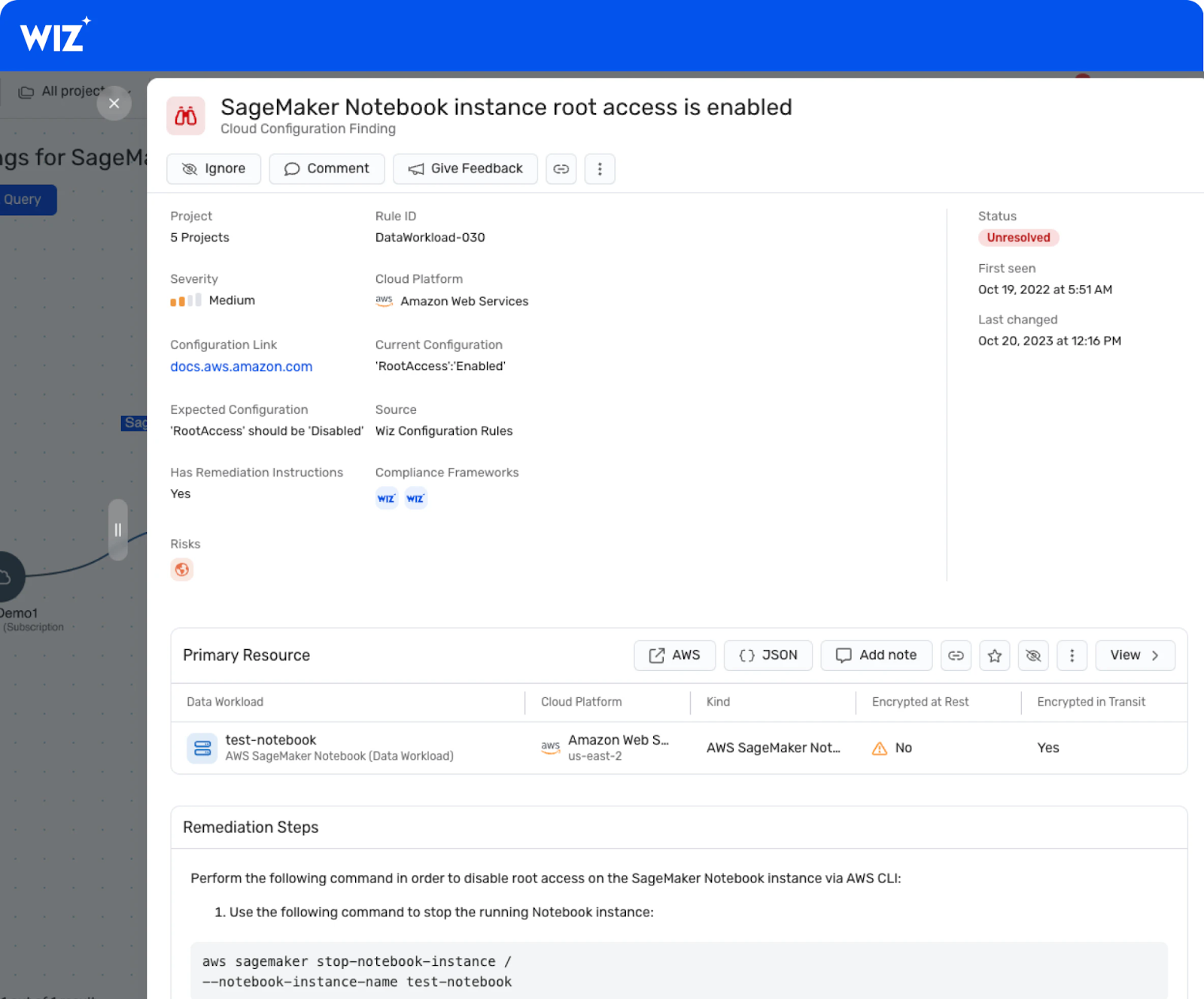
Task: Click the 'RootAccess':'Enabled' current configuration value
Action: [440, 366]
